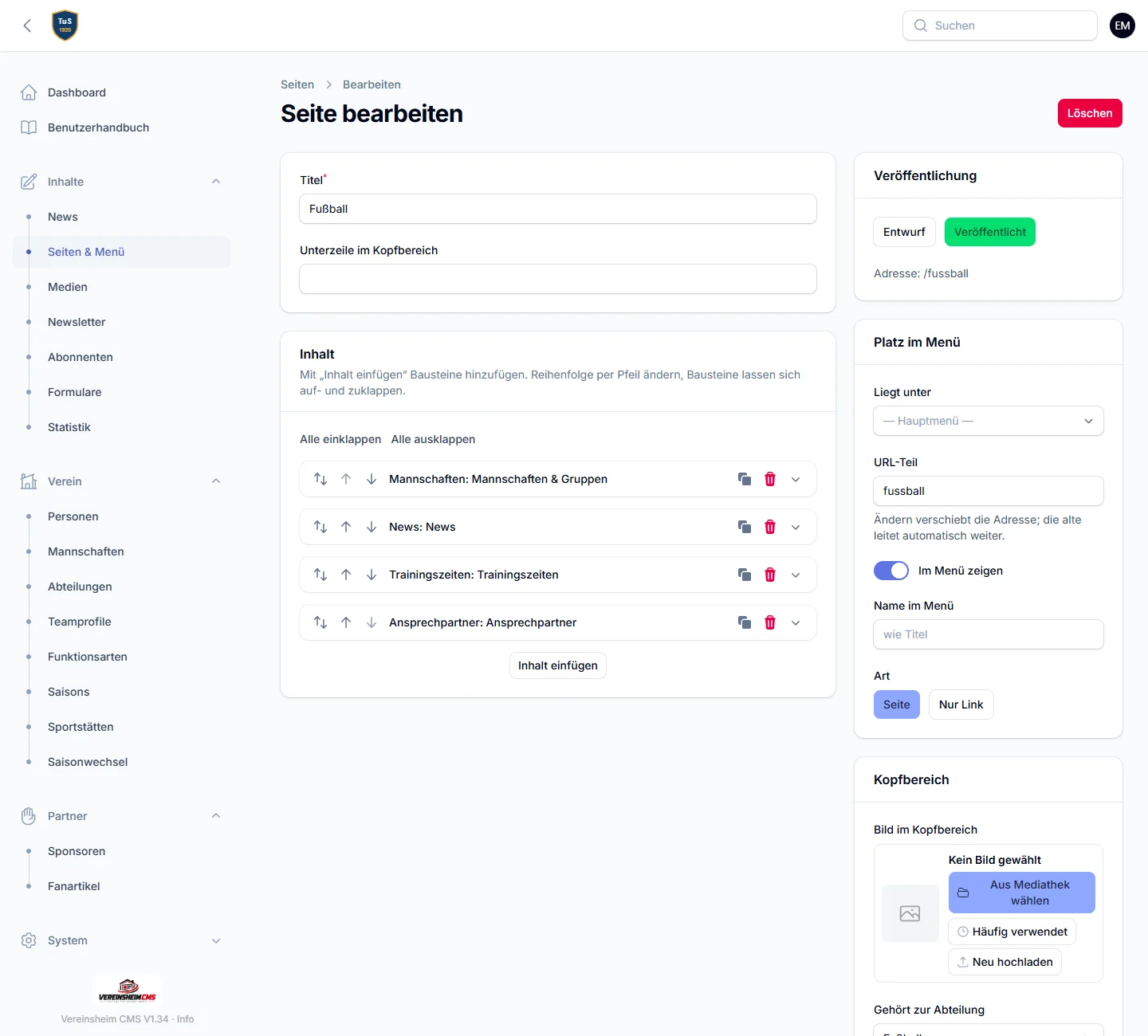This screenshot has width=1148, height=1036.
Task: Click the Inhalt einfügen button
Action: click(558, 665)
